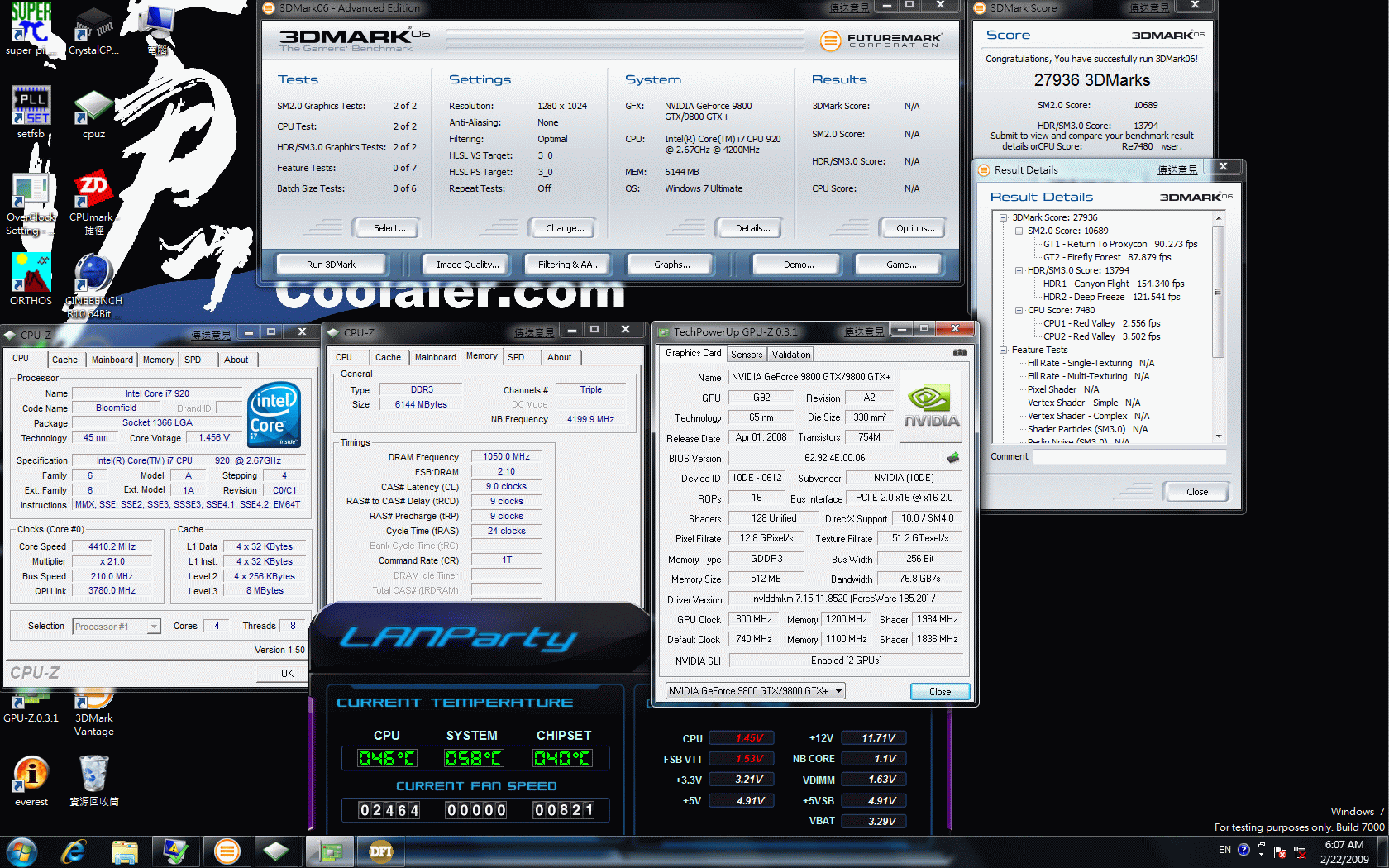Open the OverClock Setting shortcut
This screenshot has width=1389, height=868.
coord(31,204)
